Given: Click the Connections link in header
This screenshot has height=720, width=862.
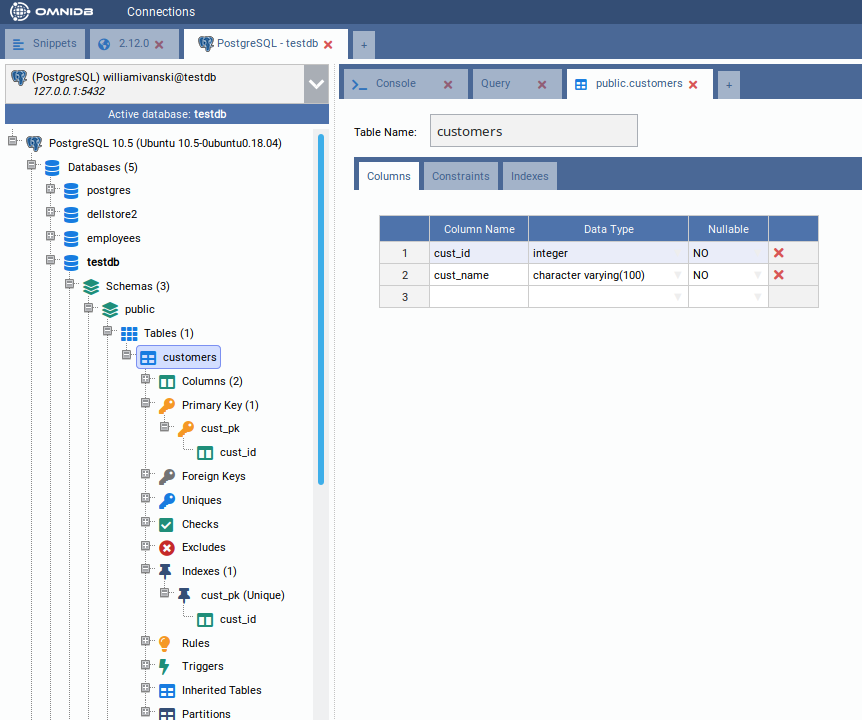Looking at the screenshot, I should [161, 12].
